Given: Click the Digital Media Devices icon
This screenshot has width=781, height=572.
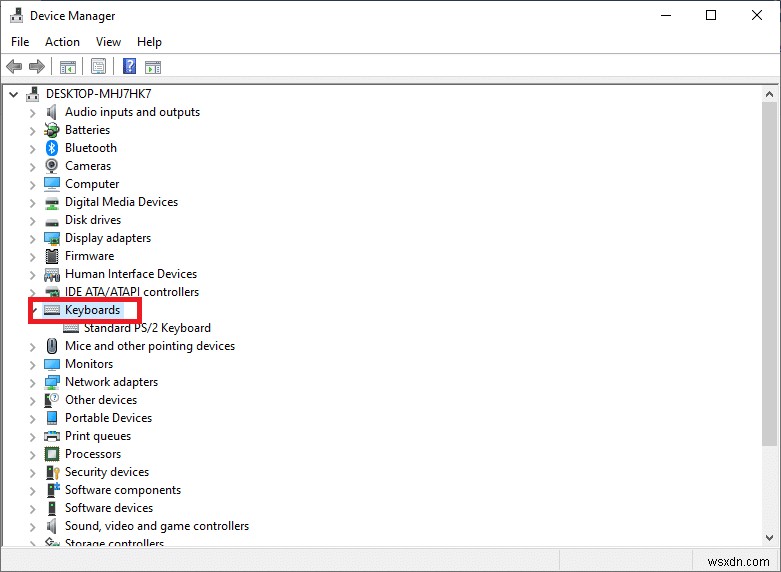Looking at the screenshot, I should [x=52, y=202].
